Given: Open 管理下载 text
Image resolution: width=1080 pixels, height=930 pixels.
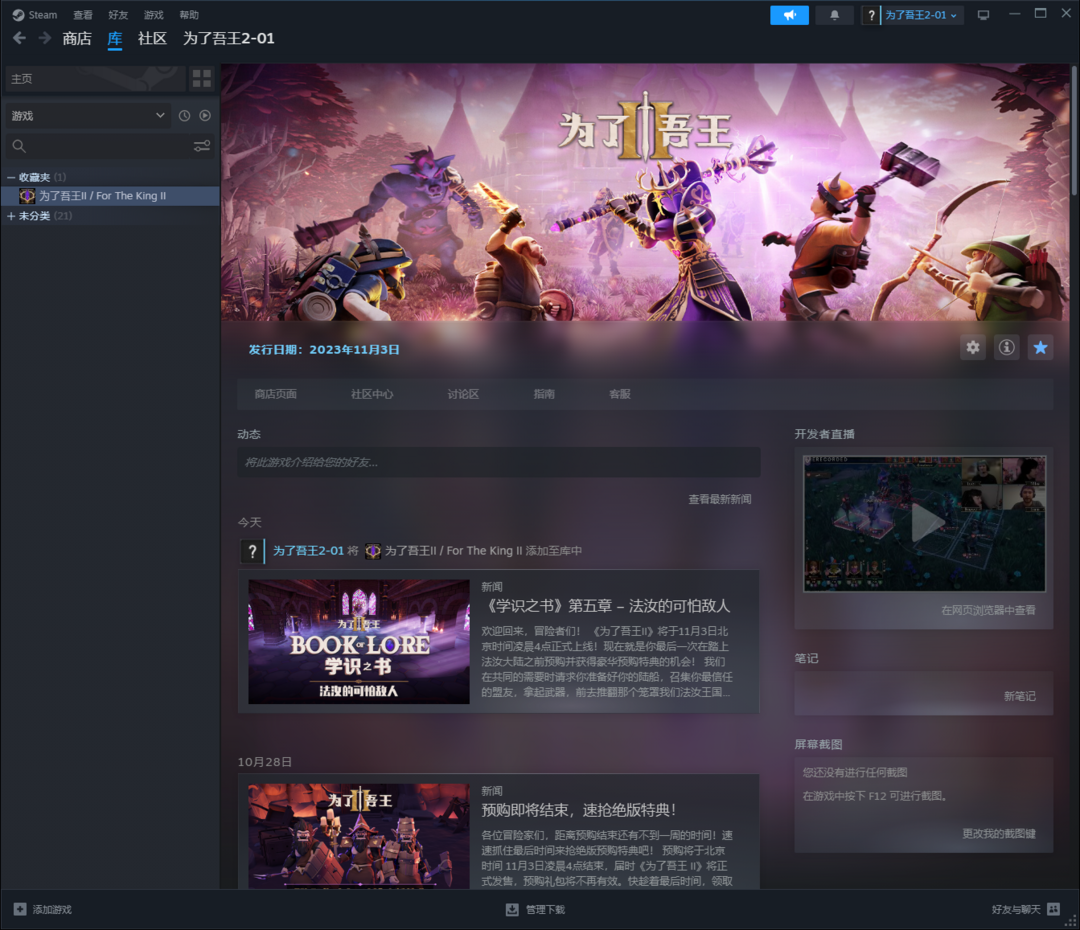Looking at the screenshot, I should point(545,910).
